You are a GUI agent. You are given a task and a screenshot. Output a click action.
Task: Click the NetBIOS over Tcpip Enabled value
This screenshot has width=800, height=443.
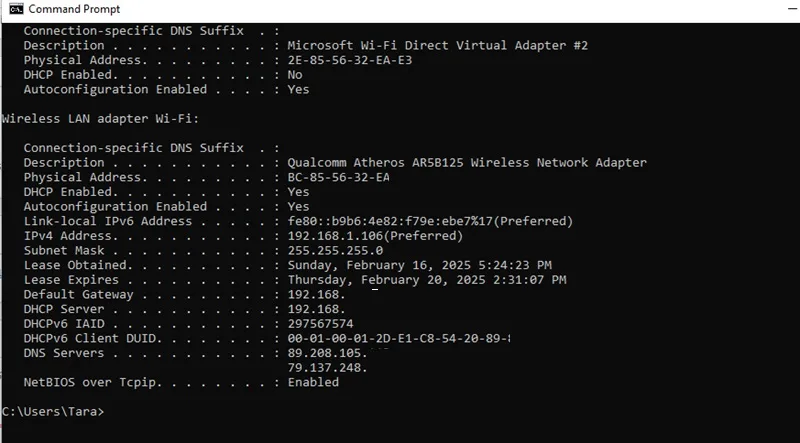click(x=313, y=382)
